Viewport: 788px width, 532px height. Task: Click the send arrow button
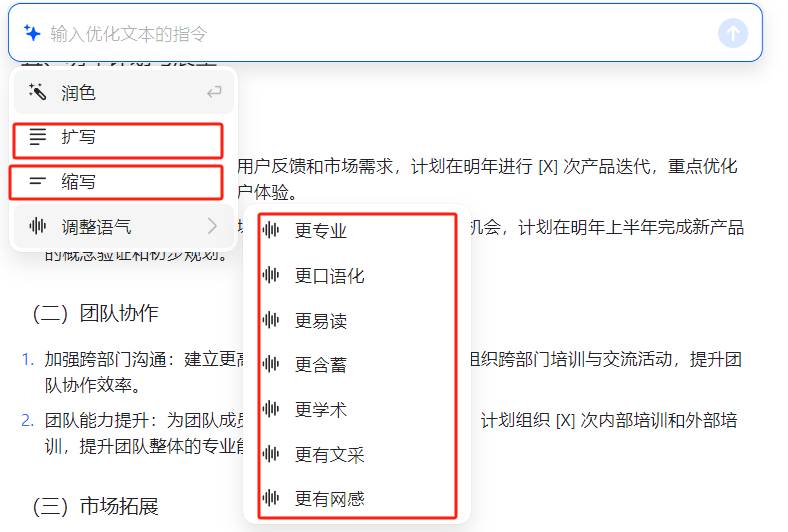click(x=733, y=33)
